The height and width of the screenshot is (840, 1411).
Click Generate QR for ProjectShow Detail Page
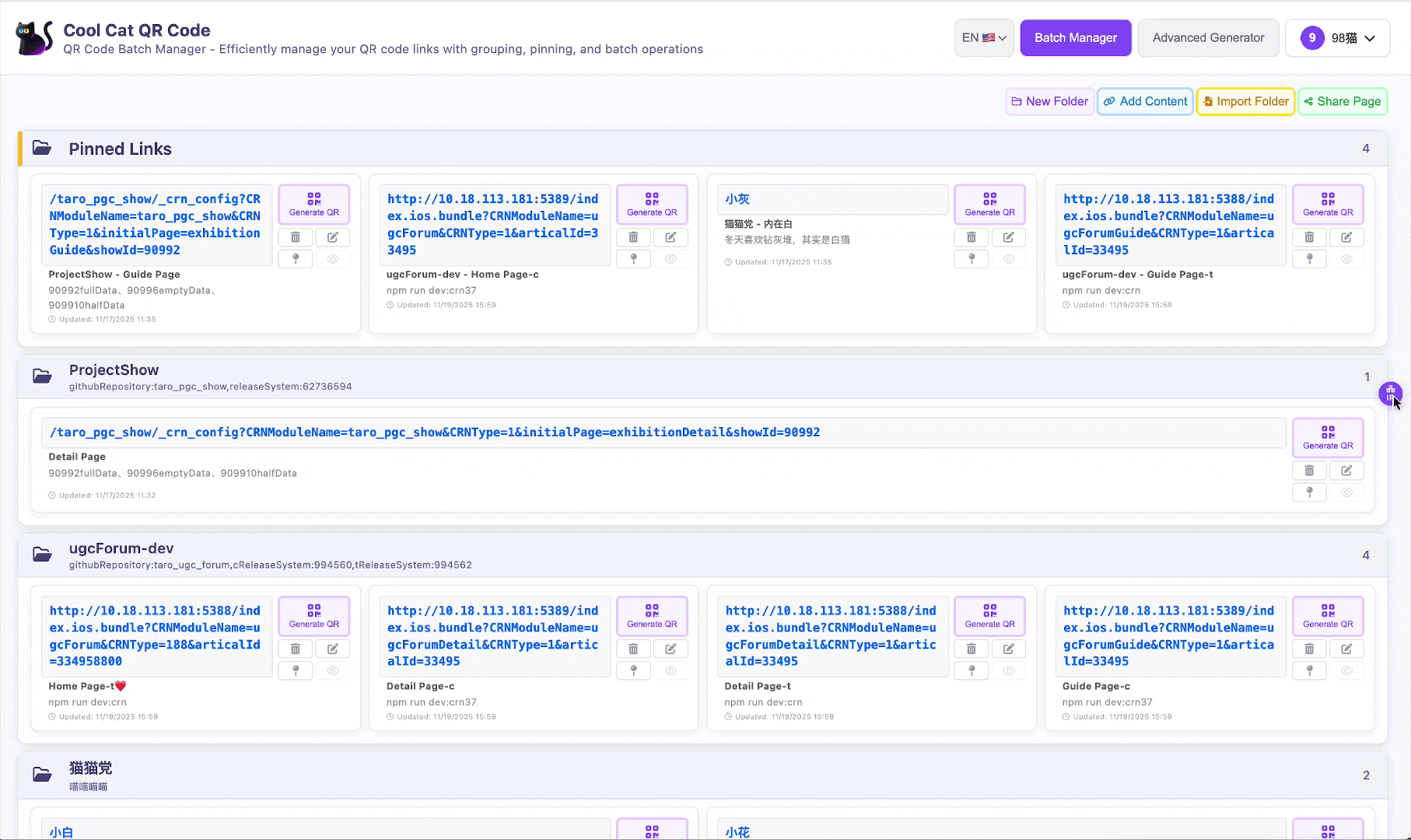point(1327,437)
